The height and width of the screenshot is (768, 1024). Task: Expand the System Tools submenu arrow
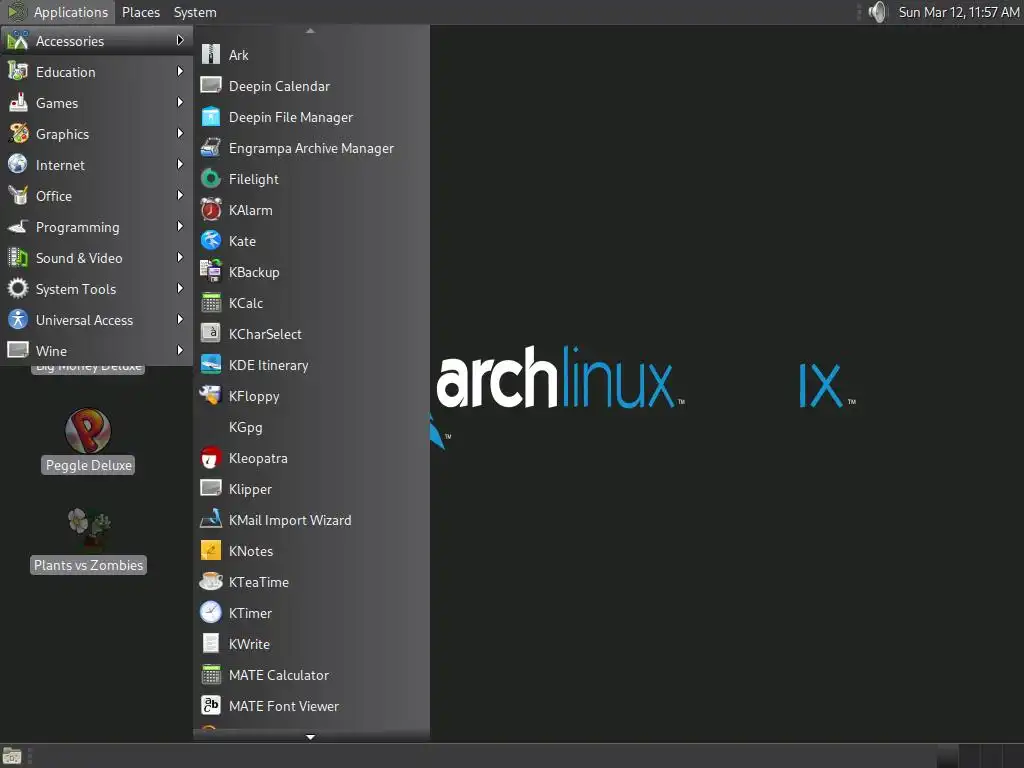[180, 289]
